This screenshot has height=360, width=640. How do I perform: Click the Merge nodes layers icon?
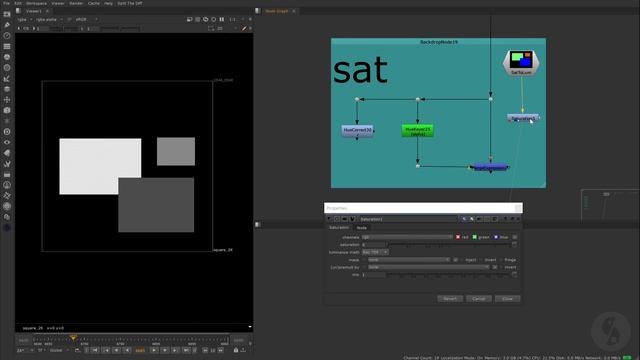coord(7,89)
